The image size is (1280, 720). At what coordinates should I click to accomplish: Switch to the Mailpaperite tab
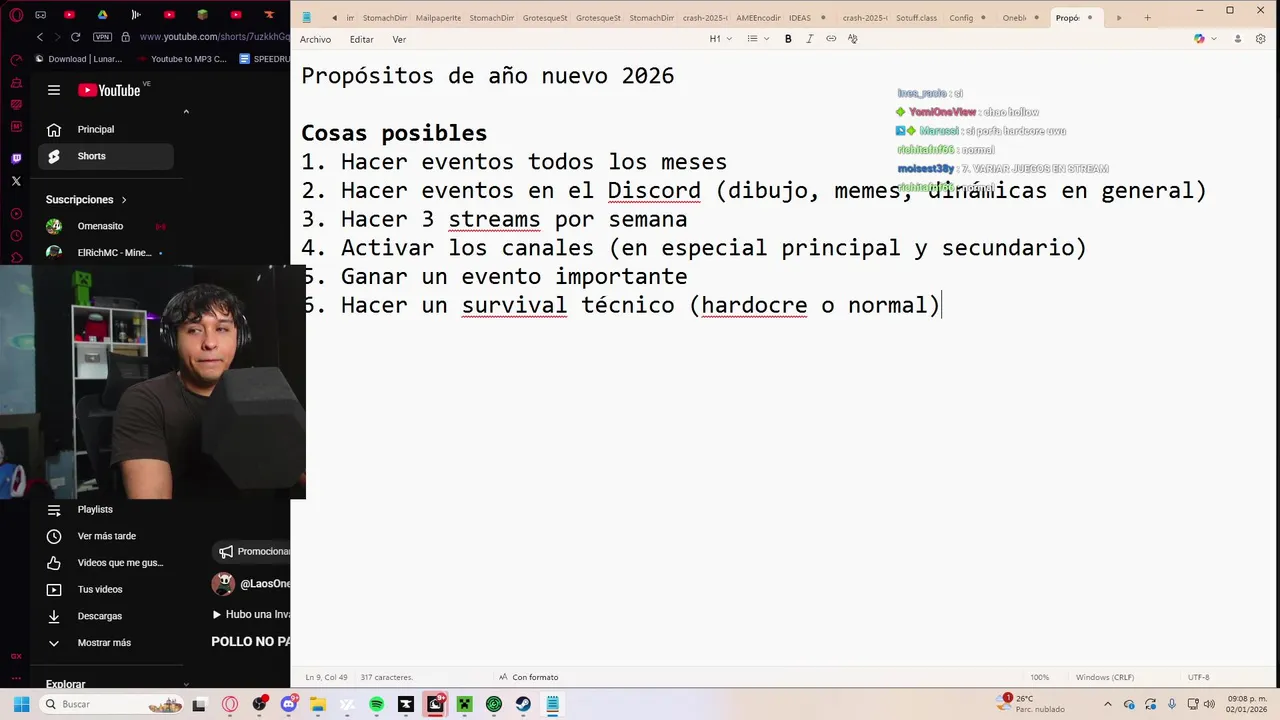pos(438,18)
